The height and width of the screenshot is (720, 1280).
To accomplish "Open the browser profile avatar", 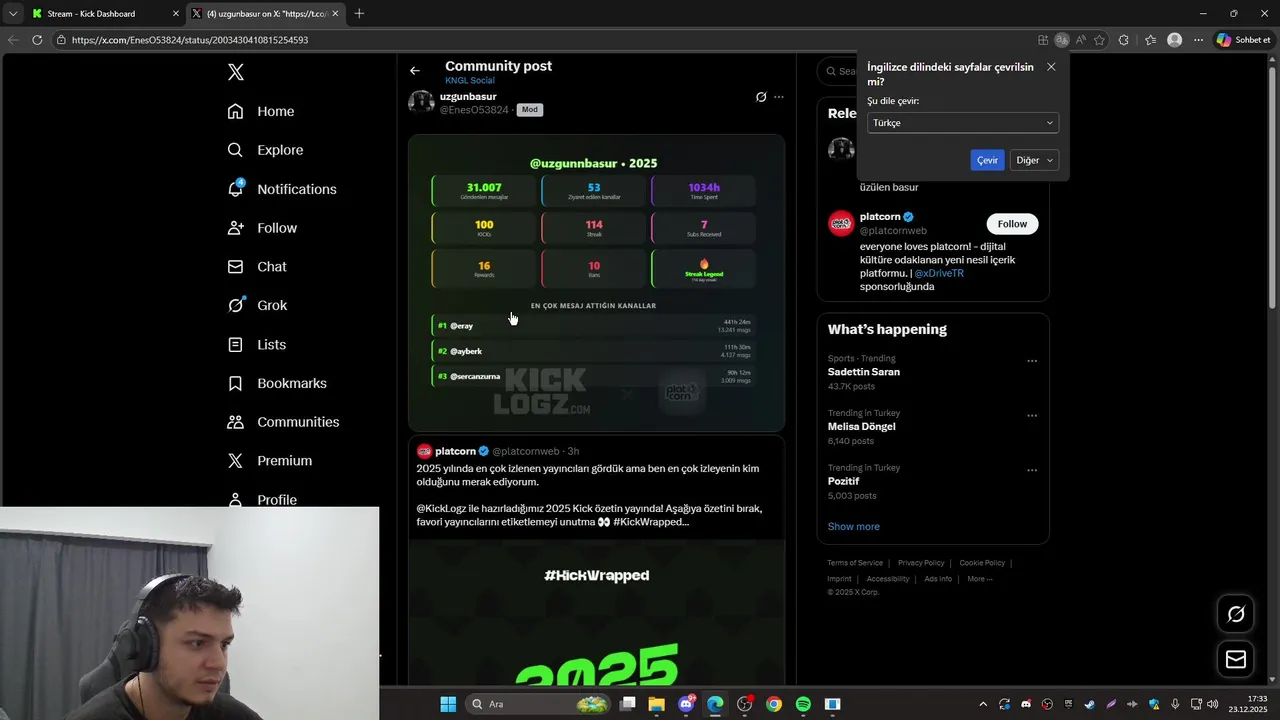I will pos(1175,40).
